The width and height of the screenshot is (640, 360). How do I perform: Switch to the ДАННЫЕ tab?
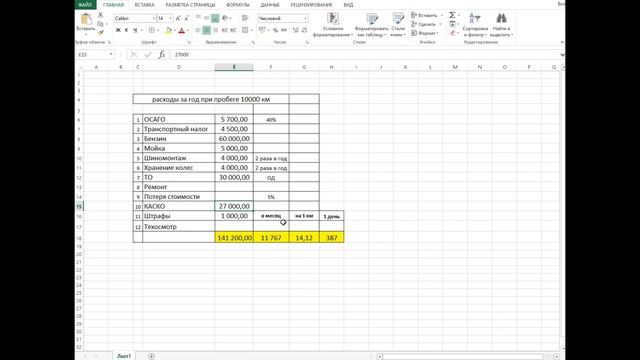tap(270, 5)
